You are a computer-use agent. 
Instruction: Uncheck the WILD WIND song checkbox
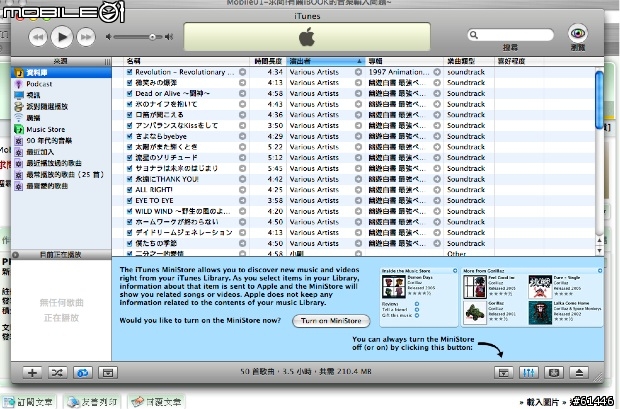tap(129, 211)
